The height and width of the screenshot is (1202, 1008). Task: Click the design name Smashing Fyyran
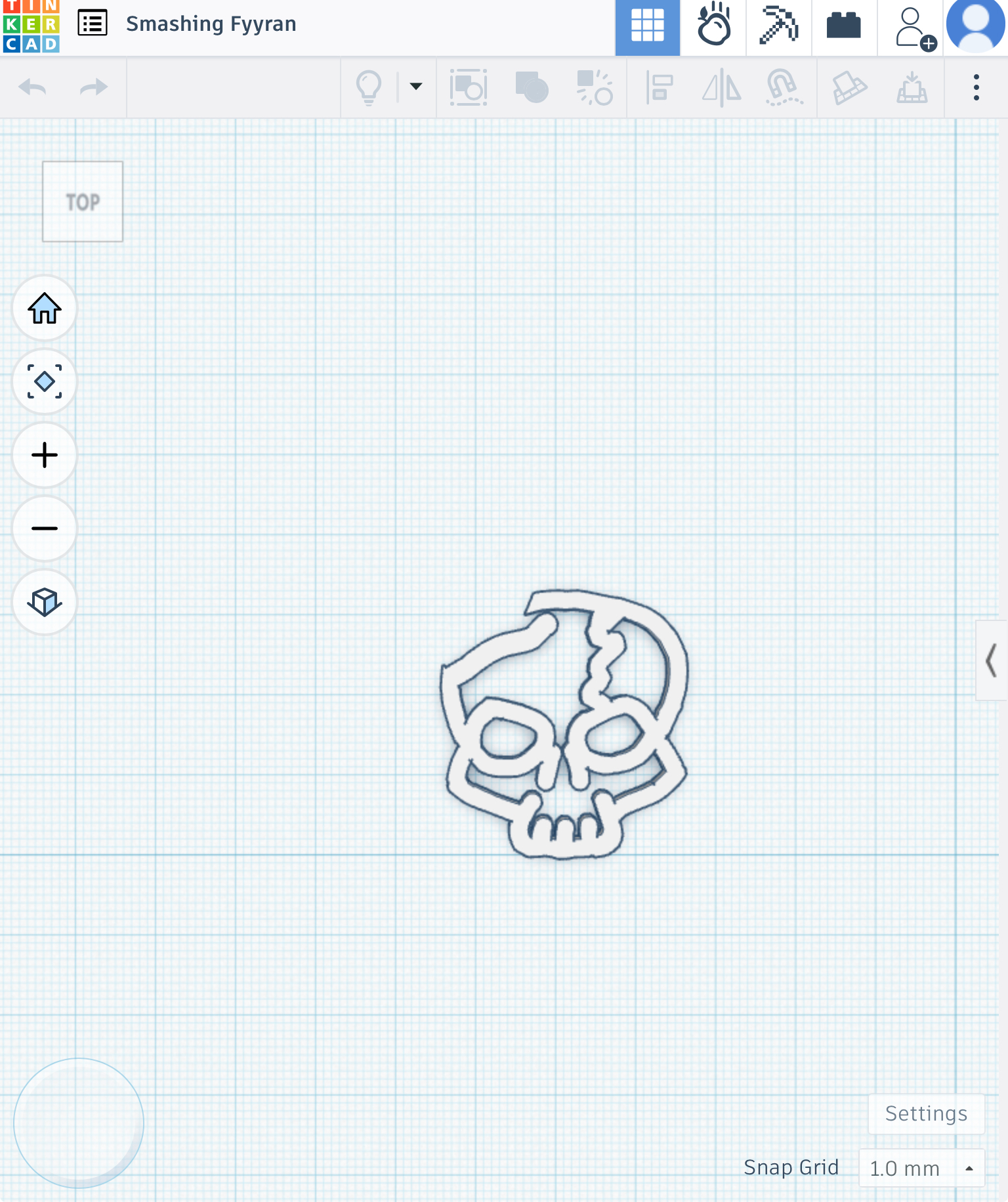(211, 24)
